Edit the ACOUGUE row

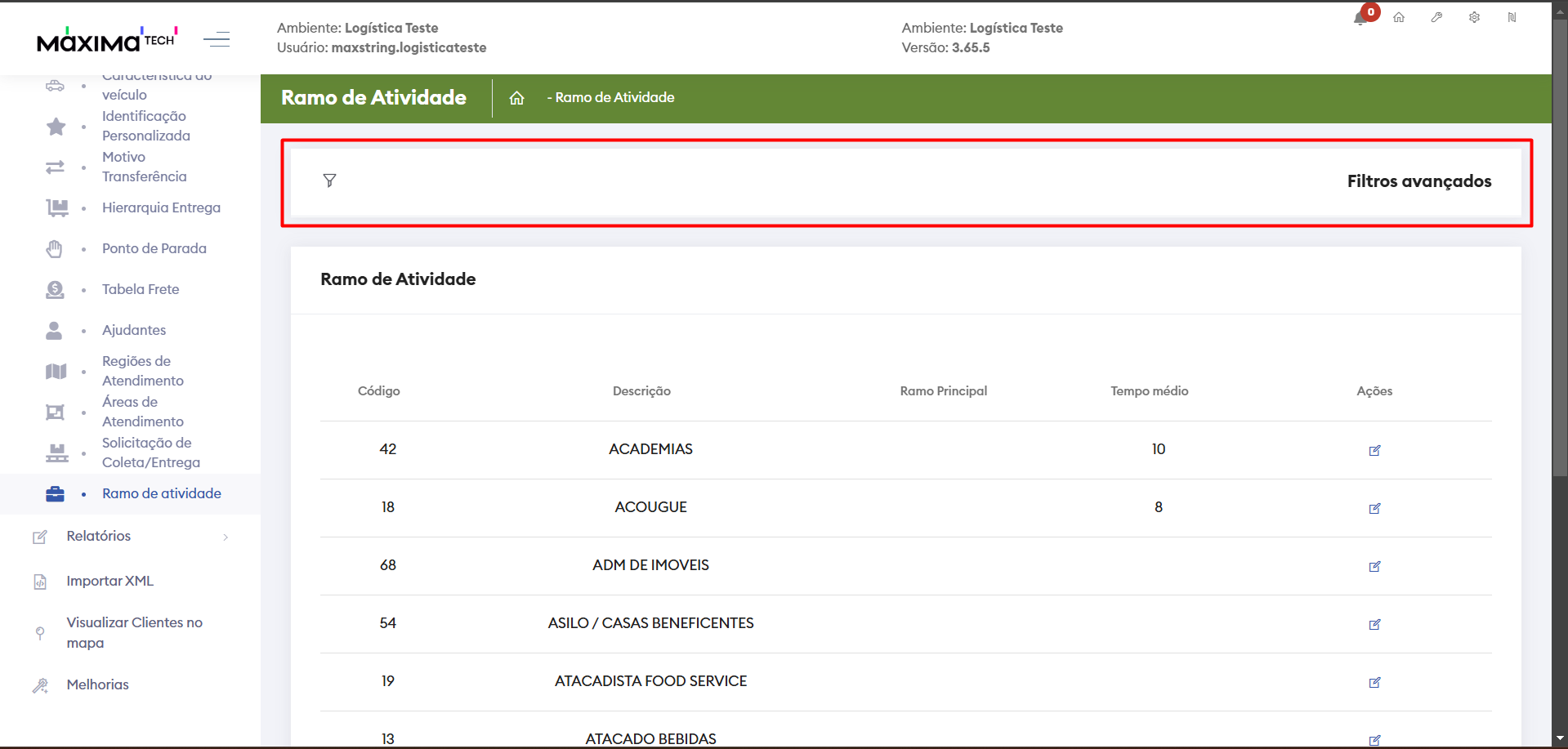[1374, 508]
